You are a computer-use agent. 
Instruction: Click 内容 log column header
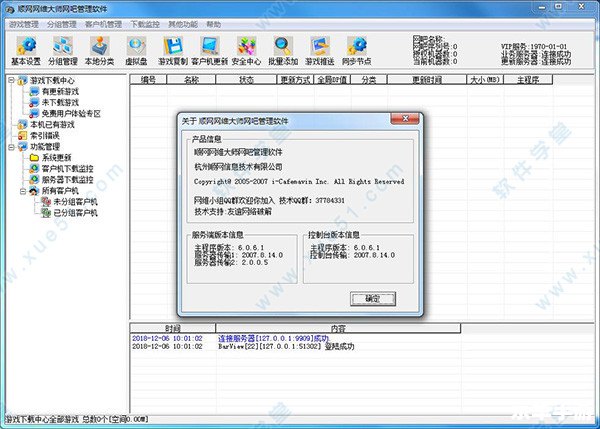(x=338, y=328)
